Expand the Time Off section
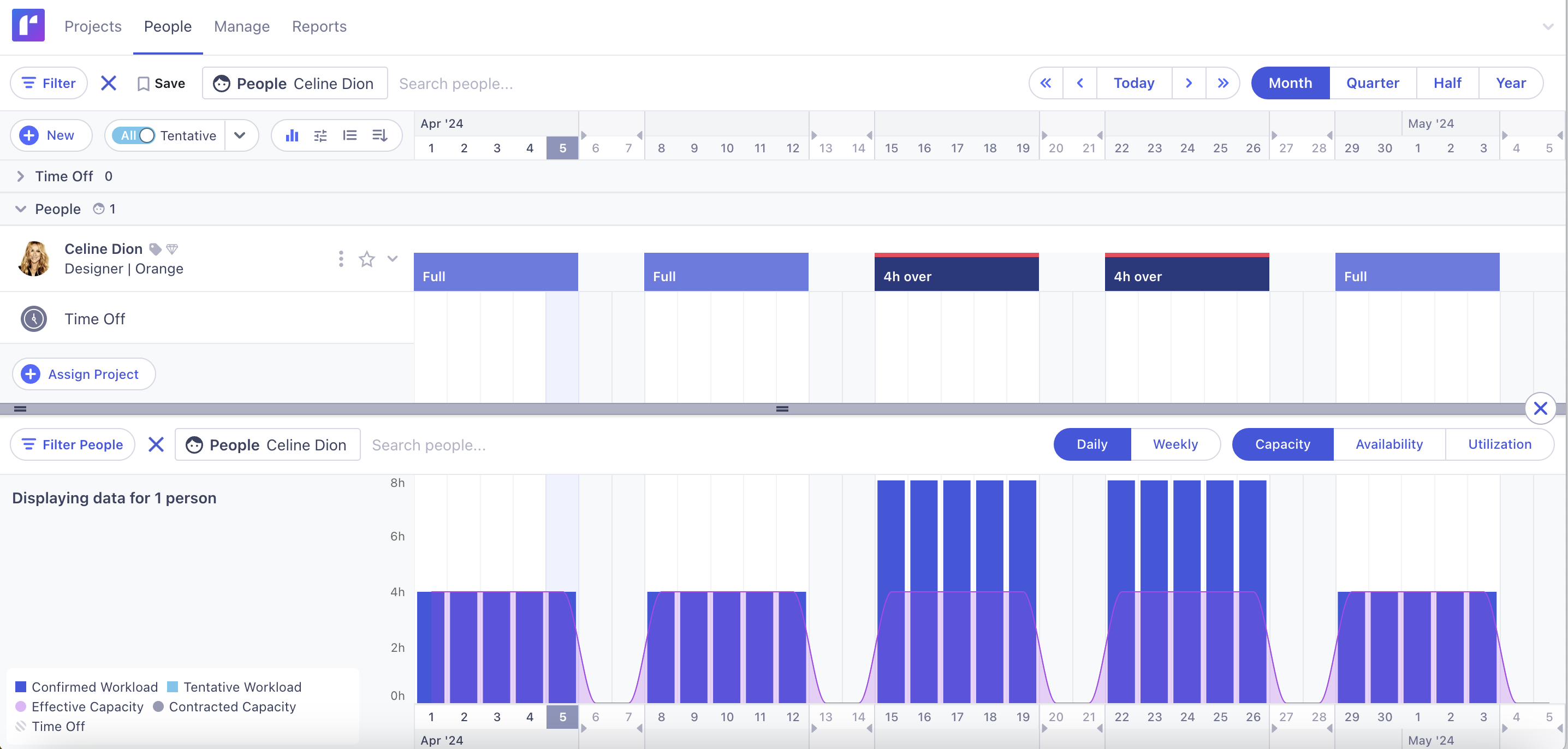The image size is (1568, 749). pyautogui.click(x=20, y=176)
